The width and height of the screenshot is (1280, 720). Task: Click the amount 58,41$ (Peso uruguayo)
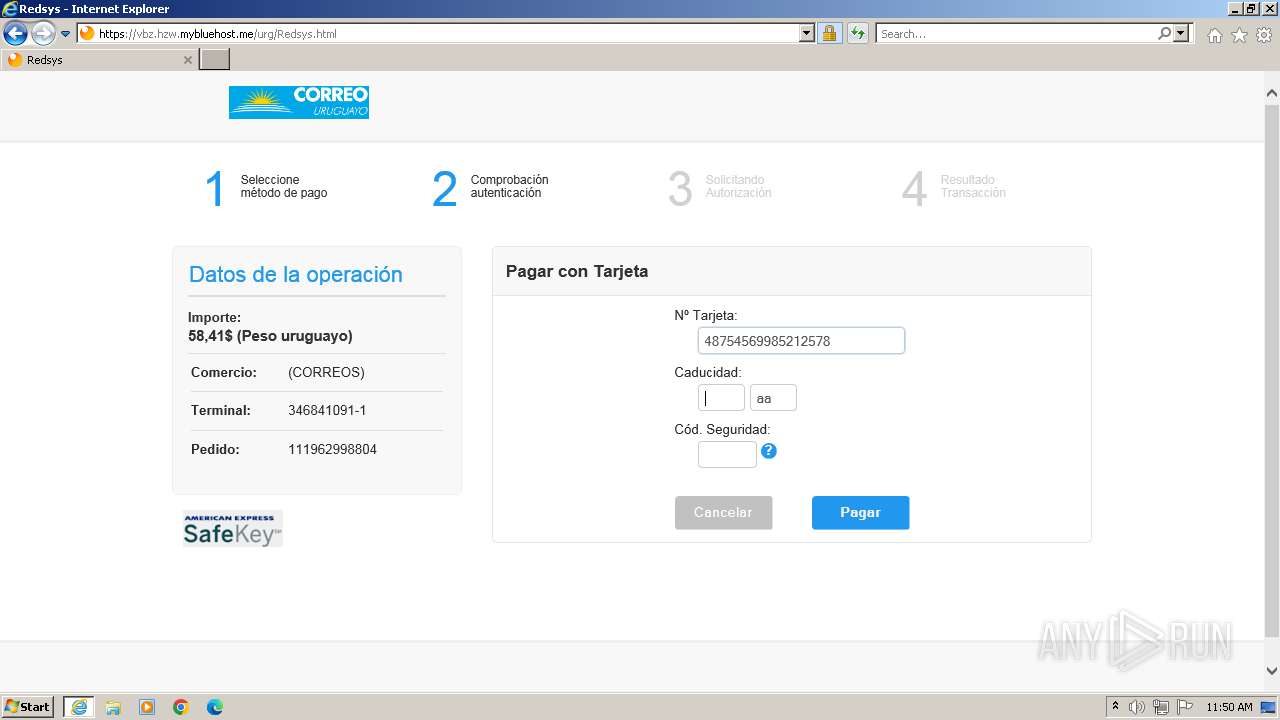pyautogui.click(x=270, y=336)
